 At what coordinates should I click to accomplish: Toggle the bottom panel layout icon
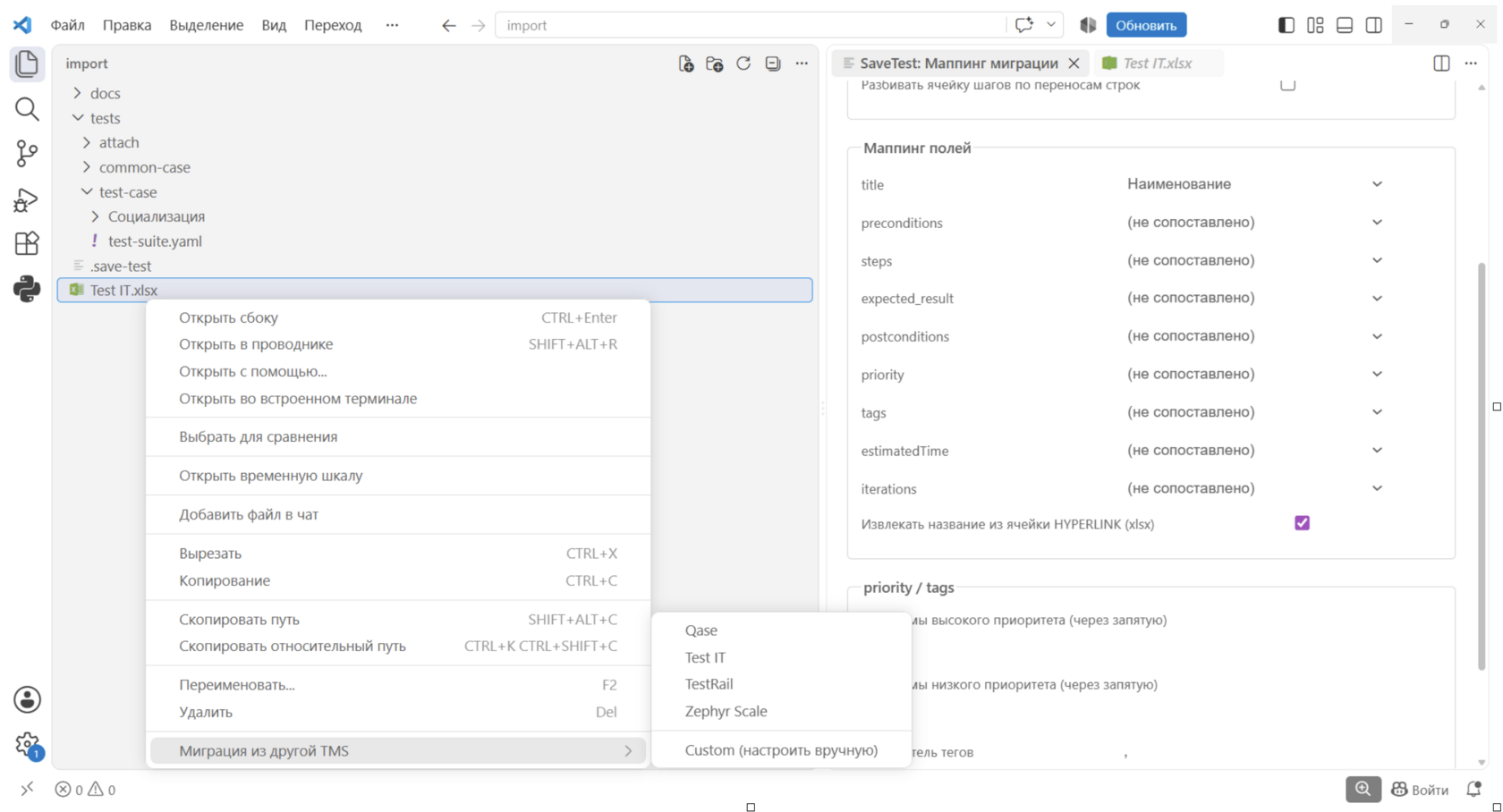tap(1345, 25)
